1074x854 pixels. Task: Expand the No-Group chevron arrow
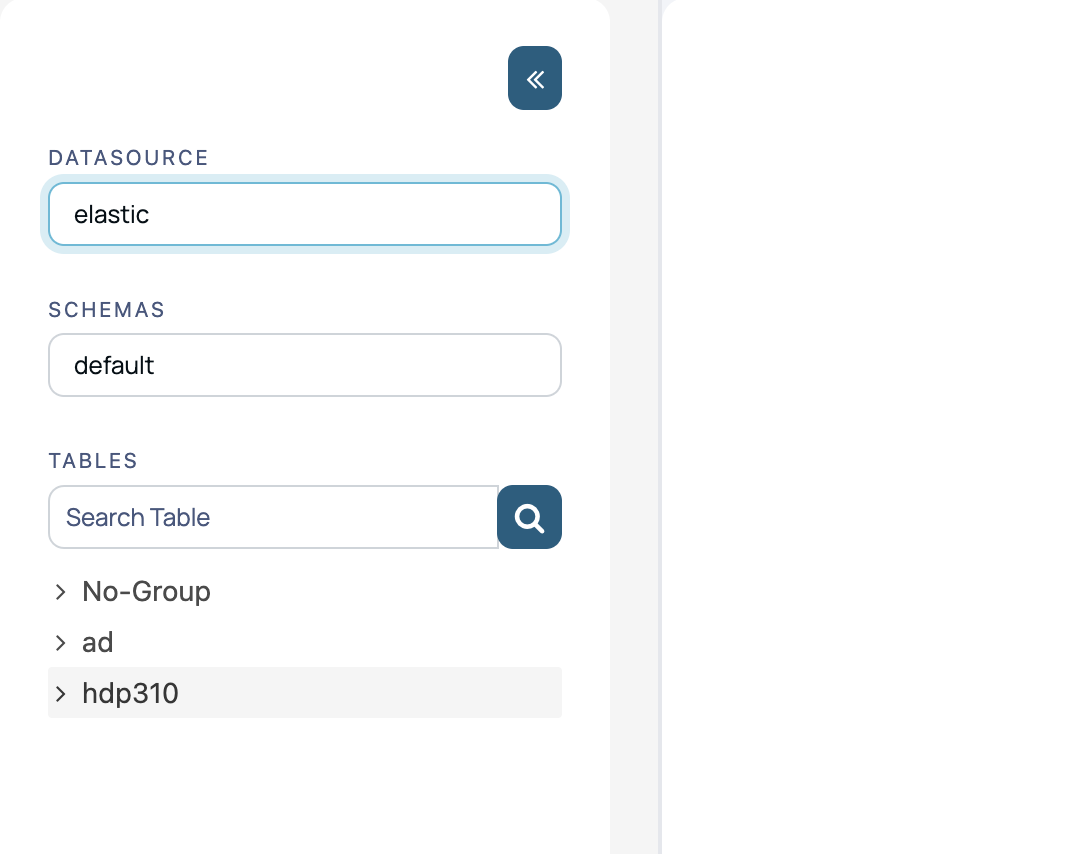60,592
